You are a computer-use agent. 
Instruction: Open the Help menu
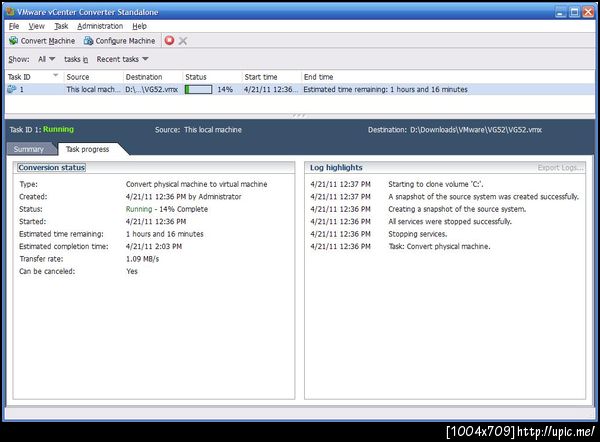pyautogui.click(x=139, y=26)
